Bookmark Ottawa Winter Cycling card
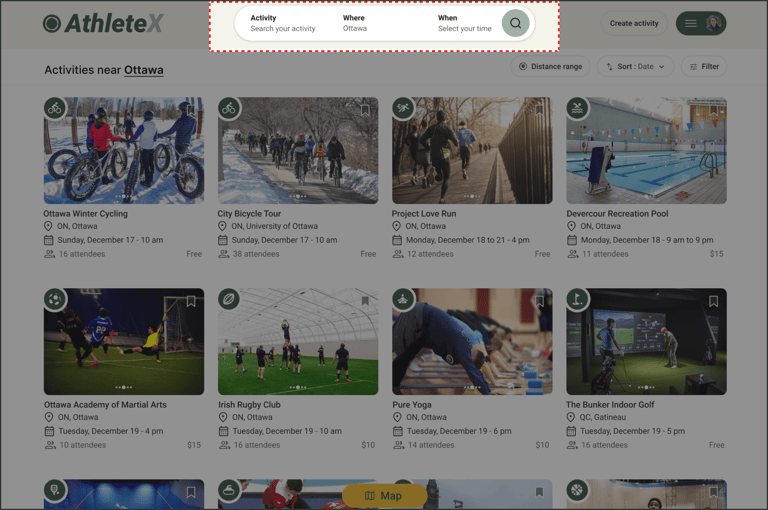This screenshot has width=768, height=510. [191, 110]
